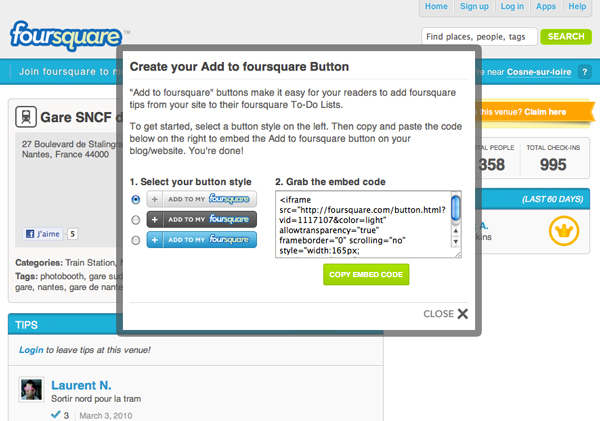Click the blue checkmark on Laurent's tip
This screenshot has width=600, height=421.
(x=55, y=414)
